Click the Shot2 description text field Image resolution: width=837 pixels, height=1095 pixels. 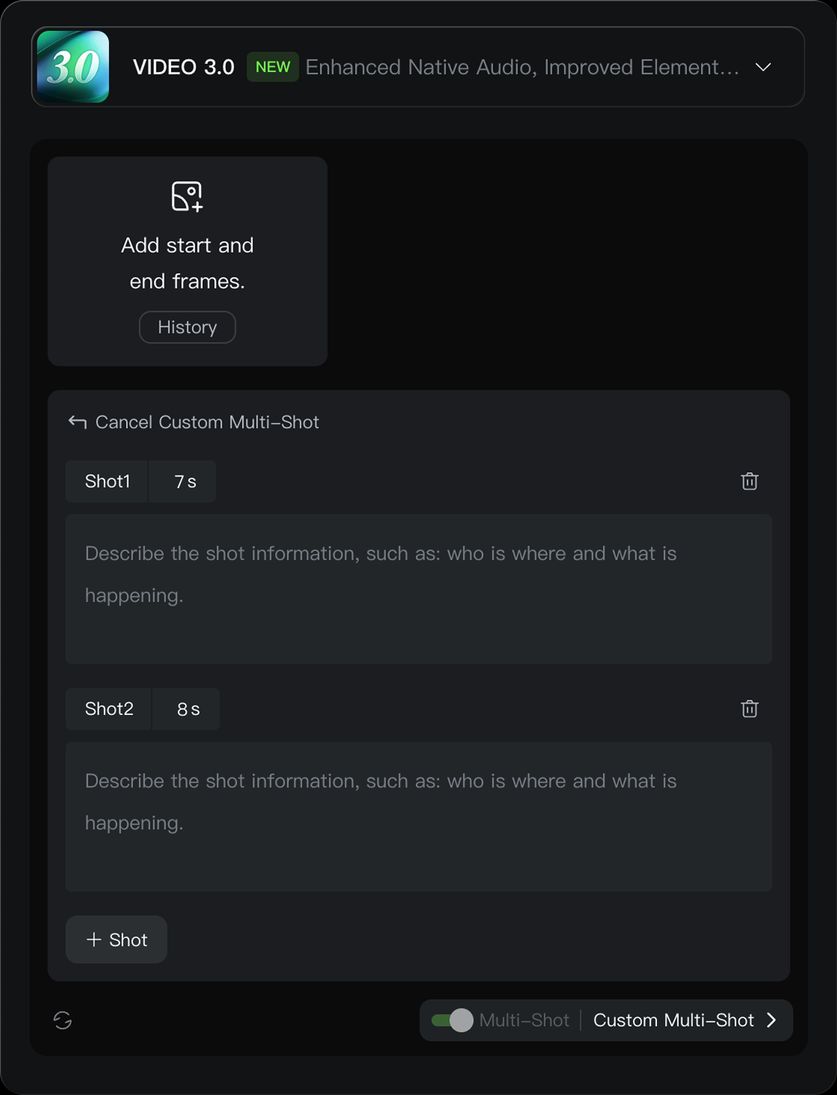tap(418, 816)
